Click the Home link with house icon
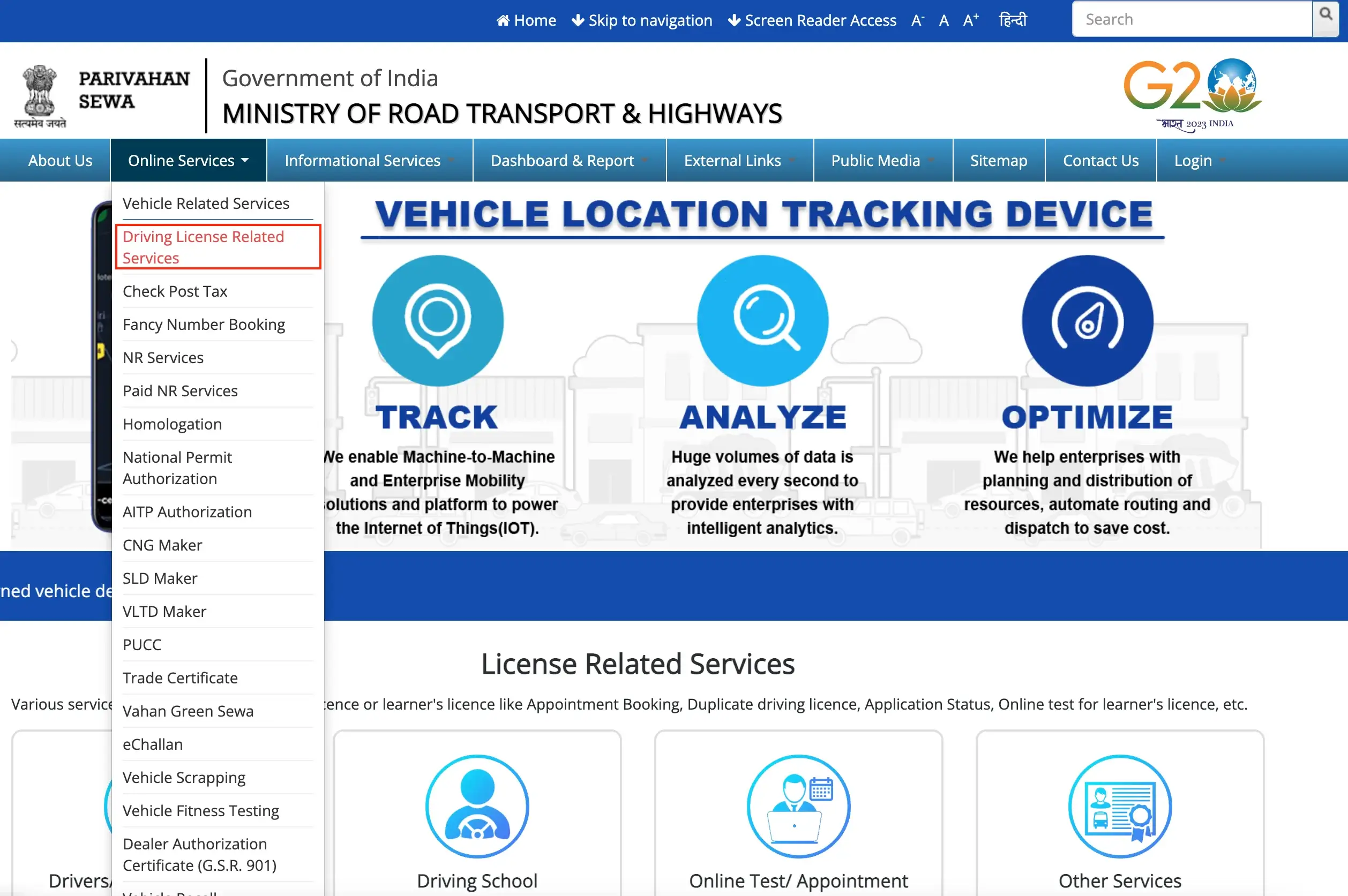Viewport: 1348px width, 896px height. pos(526,20)
